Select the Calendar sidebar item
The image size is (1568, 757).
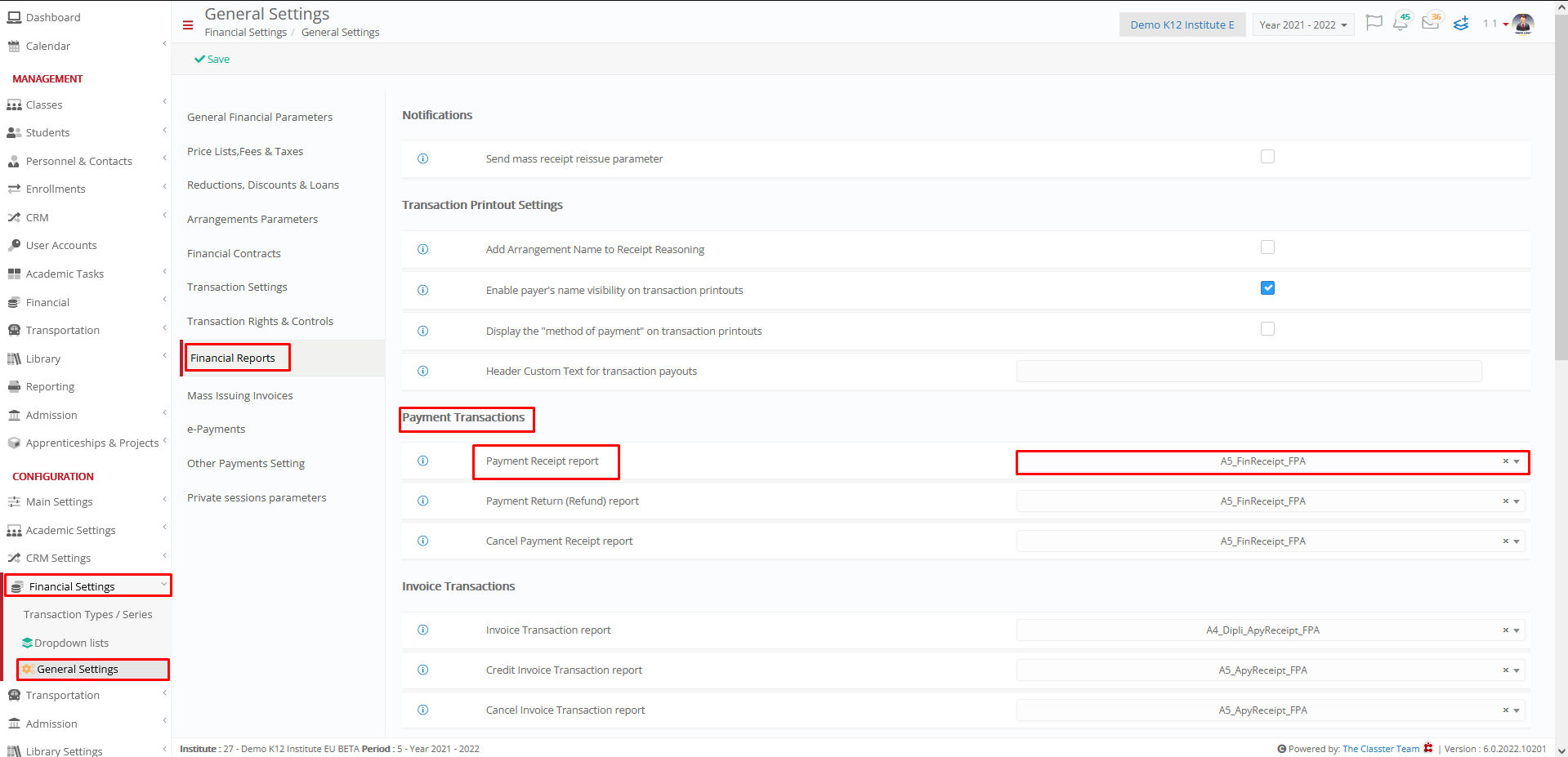coord(47,46)
